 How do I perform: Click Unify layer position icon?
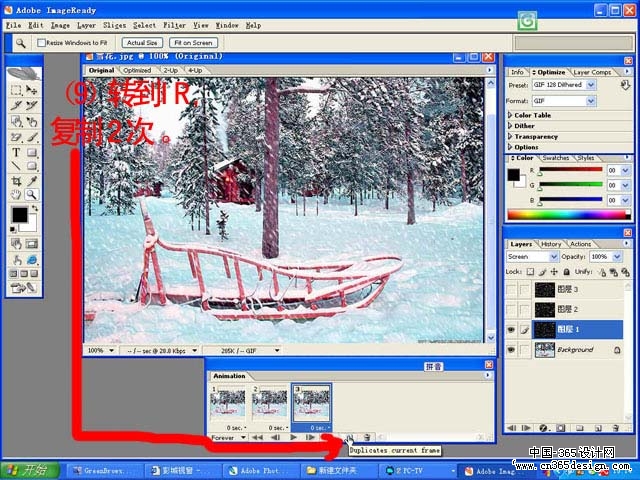(x=602, y=272)
